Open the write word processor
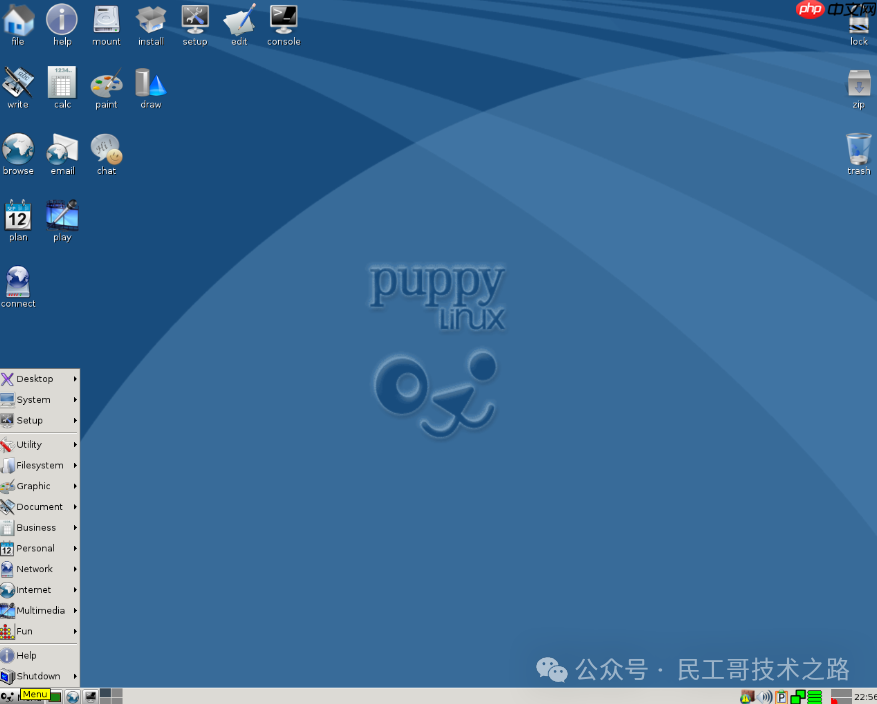This screenshot has height=704, width=877. (17, 85)
